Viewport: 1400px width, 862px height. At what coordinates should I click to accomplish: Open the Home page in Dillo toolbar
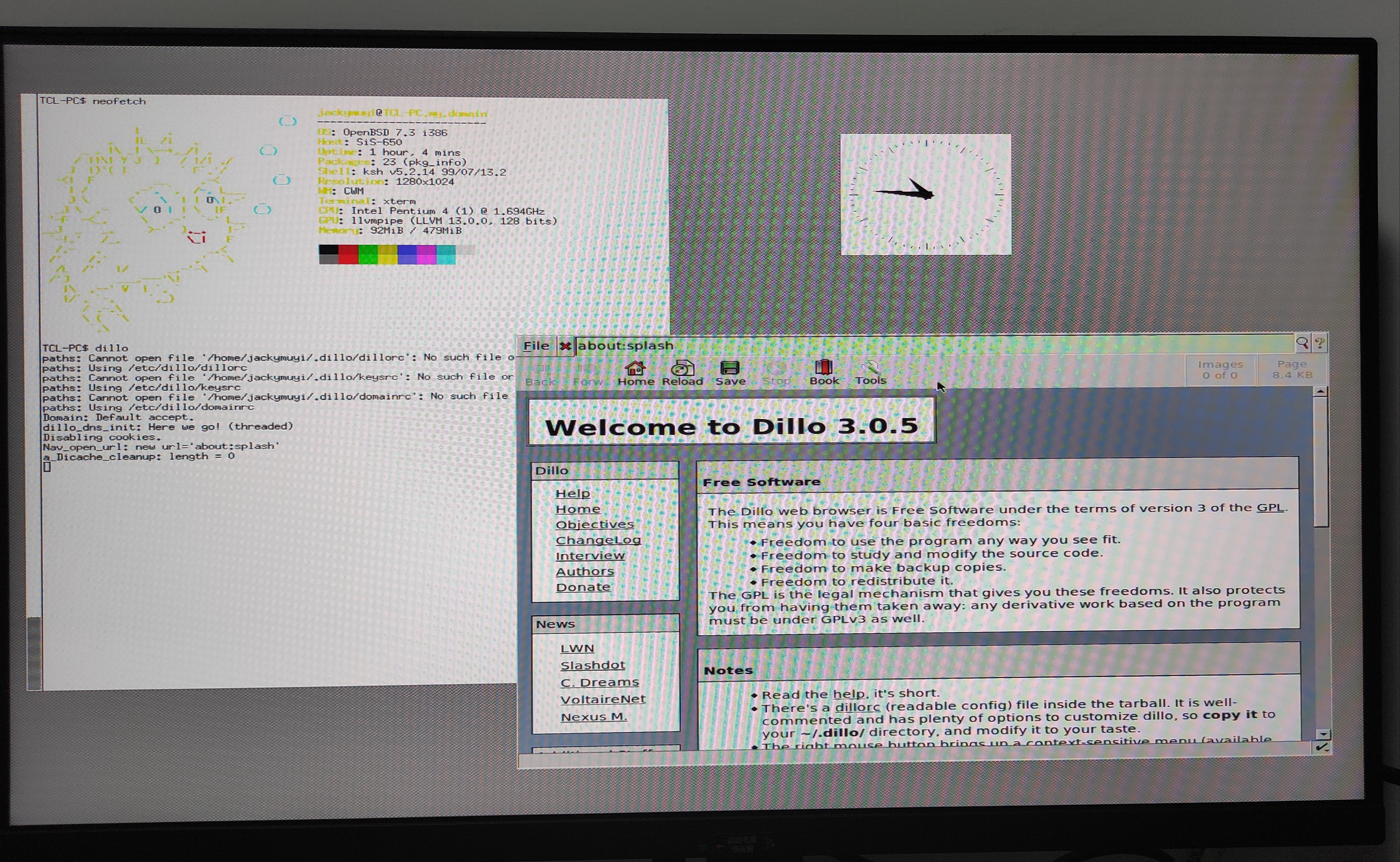(x=635, y=373)
